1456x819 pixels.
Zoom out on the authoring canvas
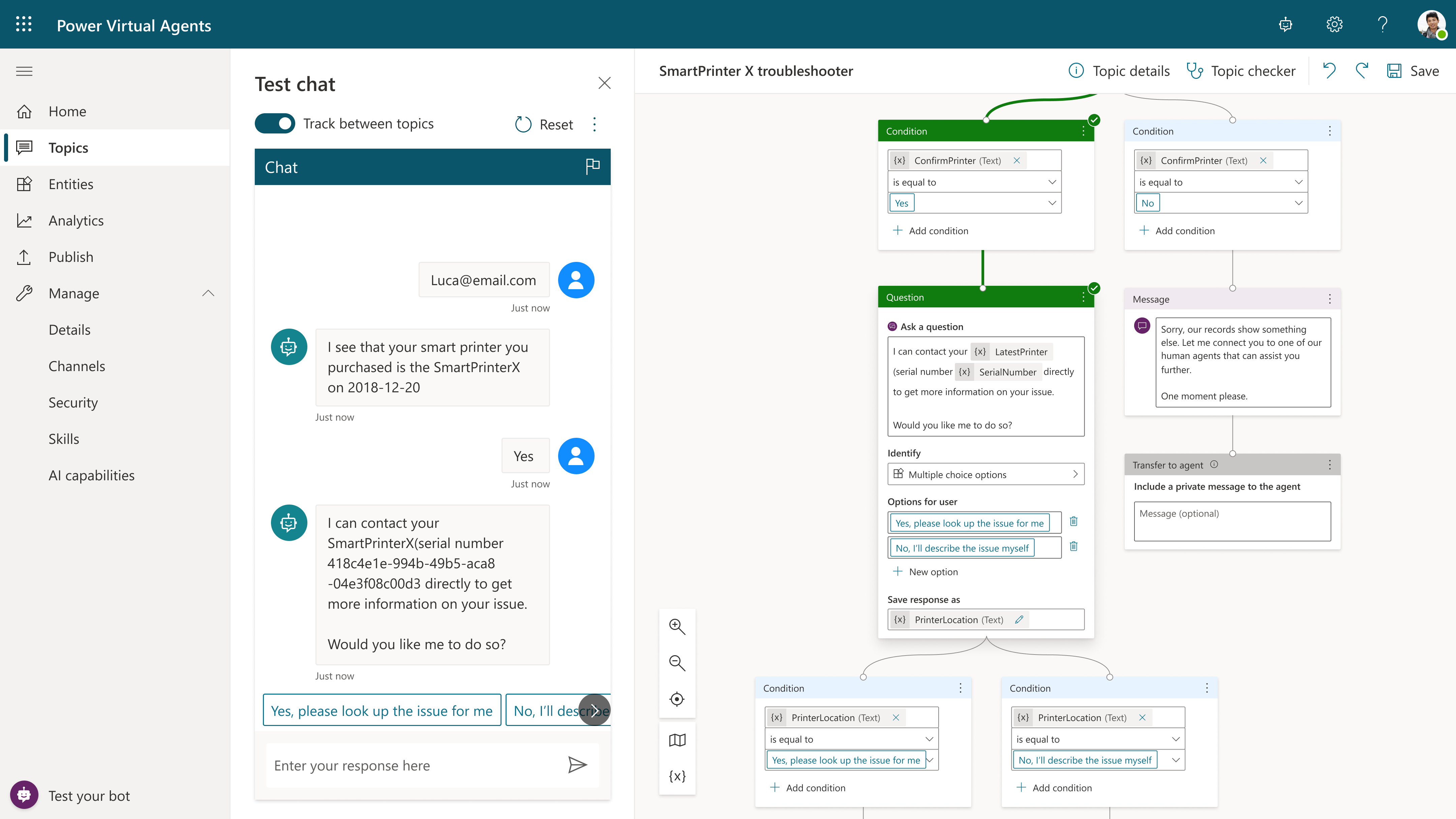pyautogui.click(x=676, y=662)
